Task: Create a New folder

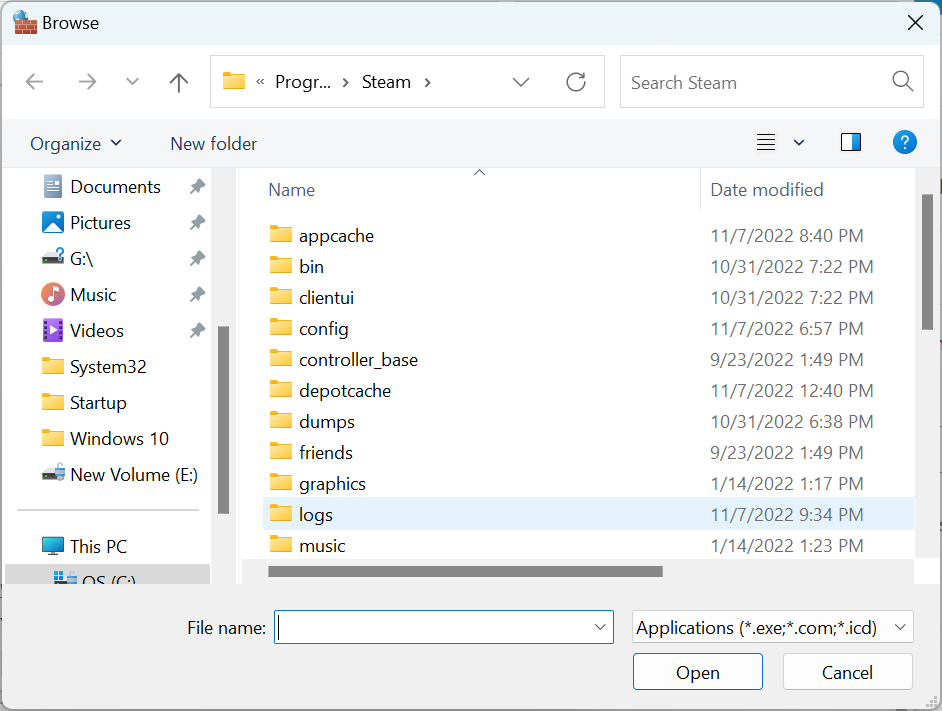Action: (x=213, y=144)
